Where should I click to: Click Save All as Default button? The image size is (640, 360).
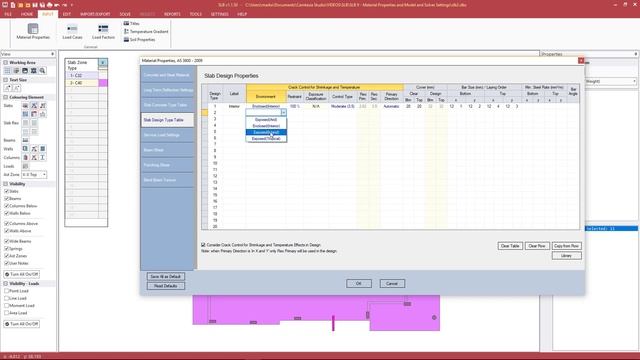(165, 276)
